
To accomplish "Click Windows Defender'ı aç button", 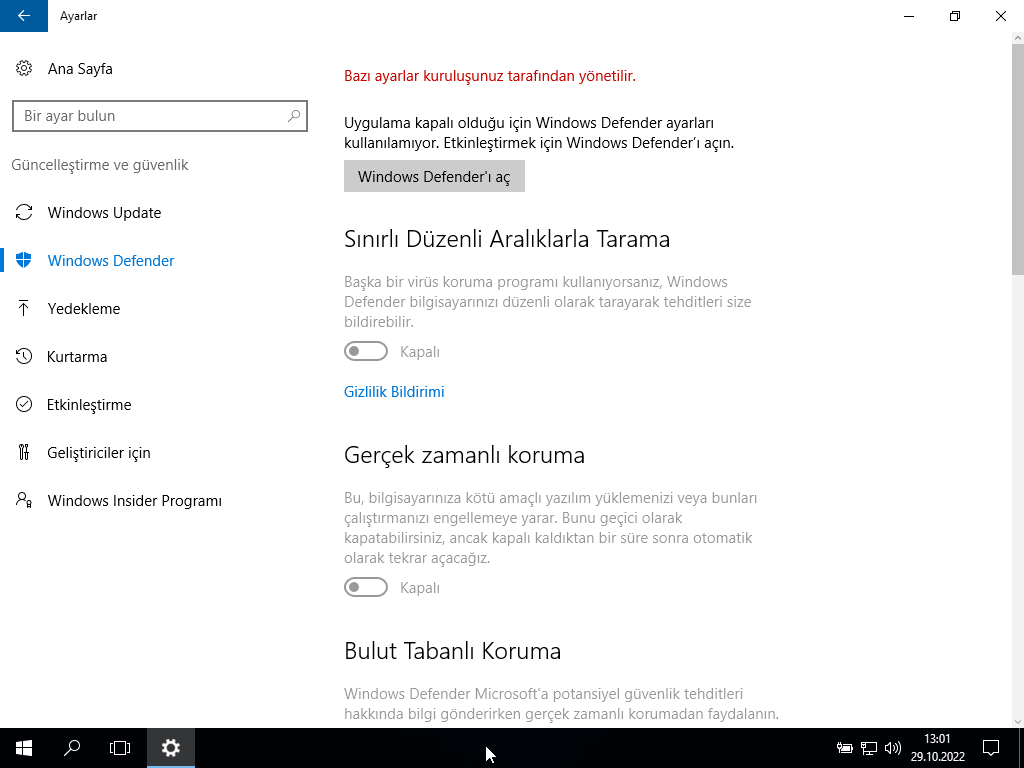I will click(434, 176).
